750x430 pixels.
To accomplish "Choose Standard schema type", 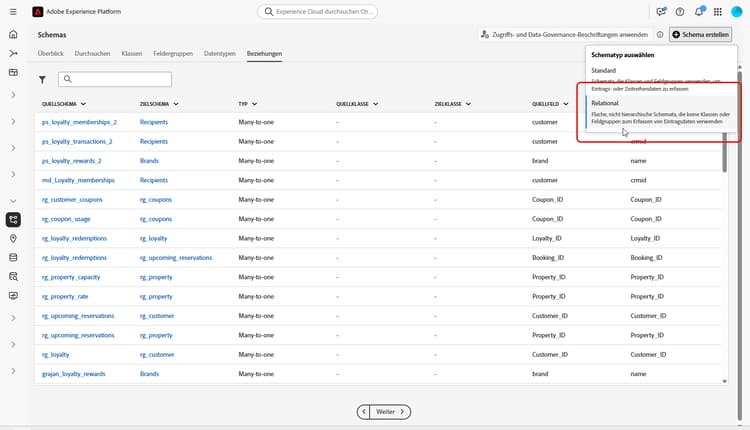I will pyautogui.click(x=661, y=79).
